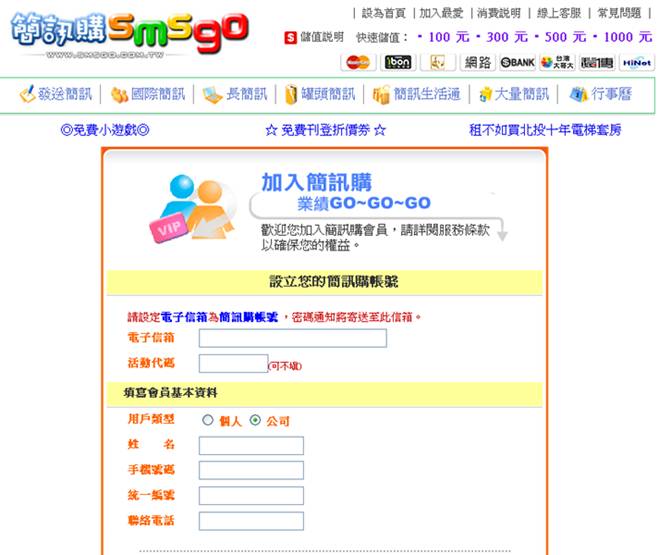The height and width of the screenshot is (555, 671).
Task: Click the SBANK payment icon
Action: click(x=516, y=62)
